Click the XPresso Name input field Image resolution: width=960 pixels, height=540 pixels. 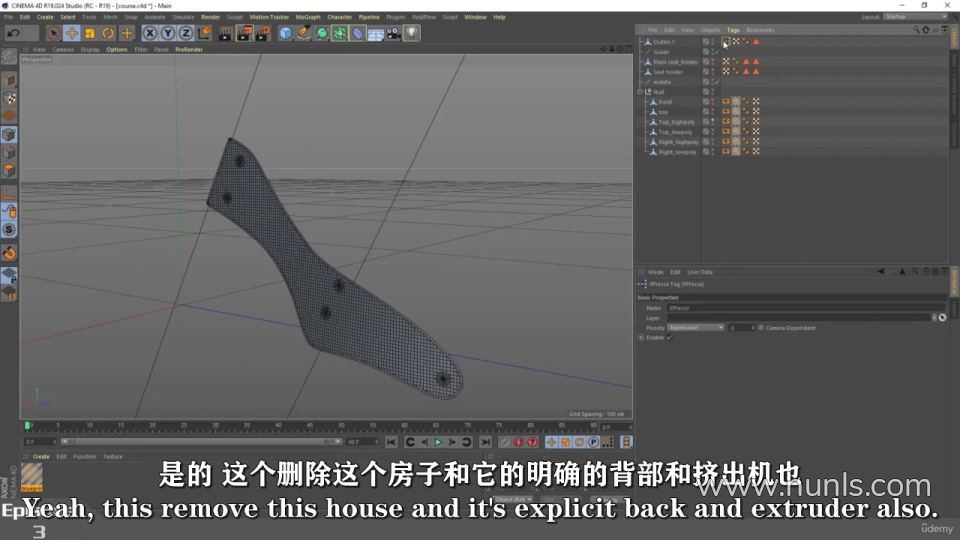806,308
